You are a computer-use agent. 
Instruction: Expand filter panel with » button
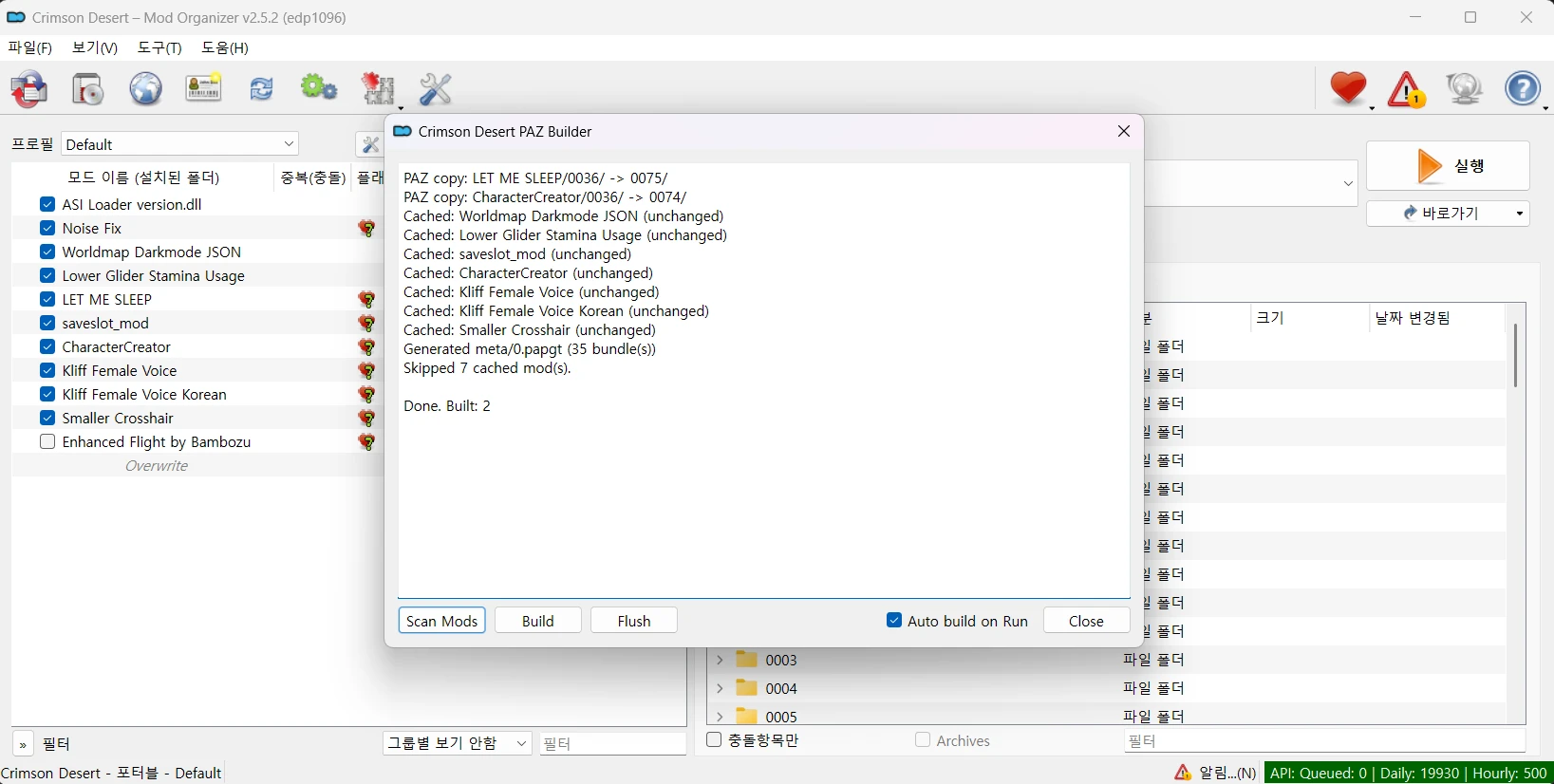pos(23,744)
